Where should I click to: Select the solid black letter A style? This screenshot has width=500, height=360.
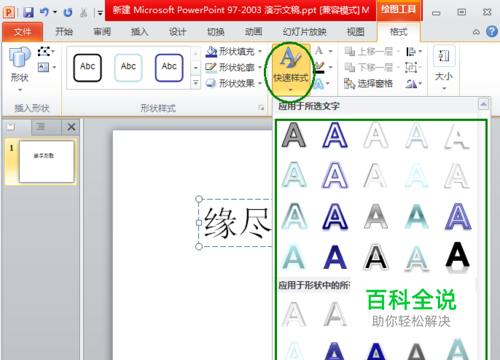(x=458, y=257)
